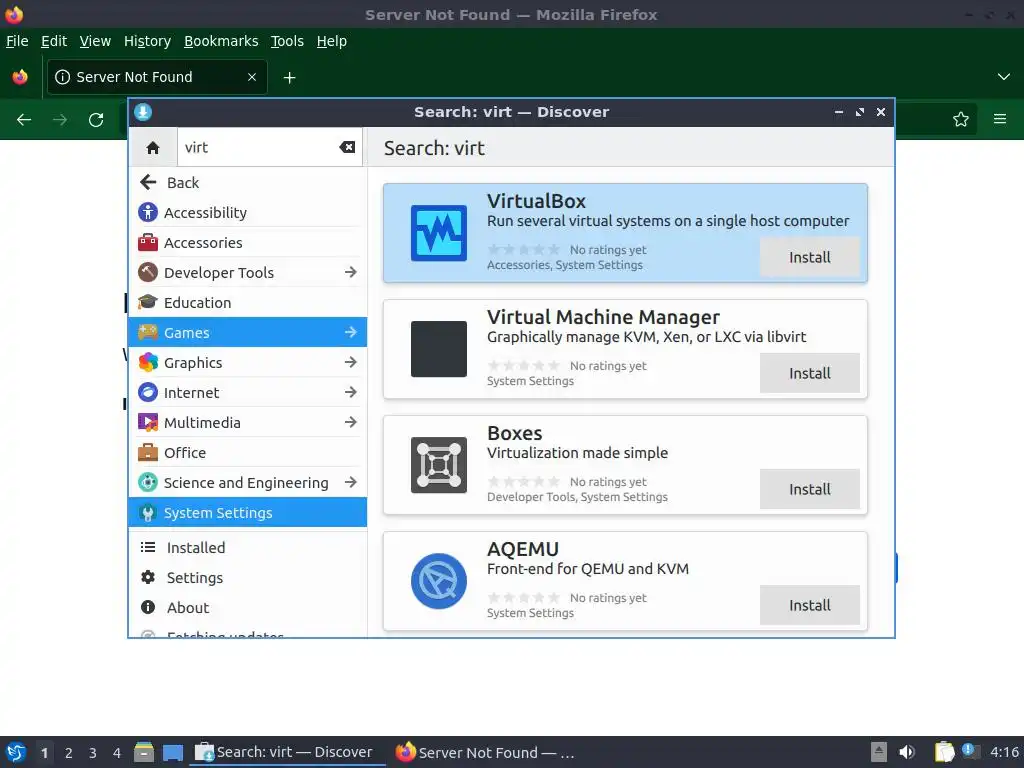Clear the virt search text
This screenshot has height=768, width=1024.
pyautogui.click(x=347, y=148)
